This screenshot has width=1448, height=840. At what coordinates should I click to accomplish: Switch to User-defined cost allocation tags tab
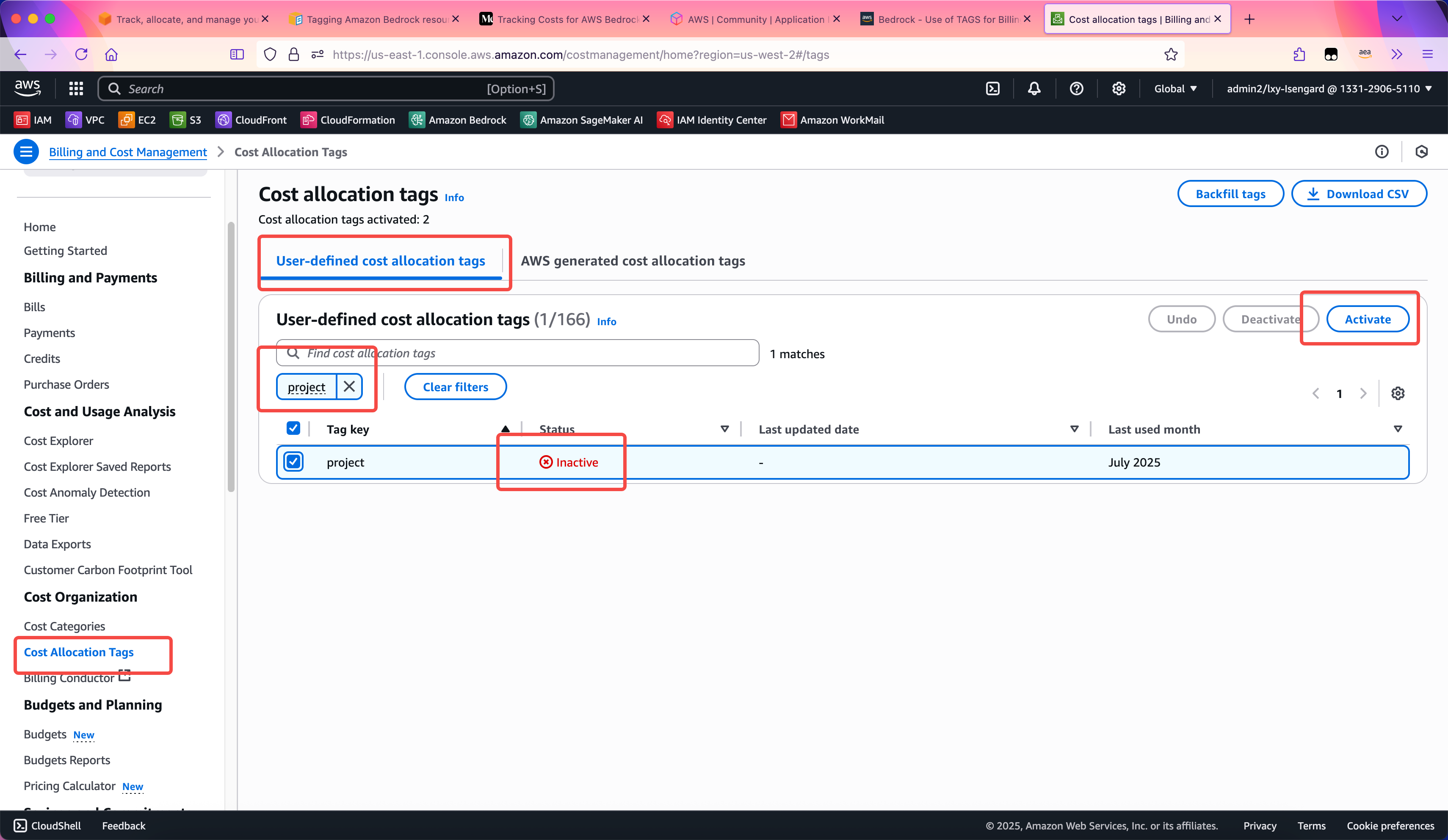[380, 261]
